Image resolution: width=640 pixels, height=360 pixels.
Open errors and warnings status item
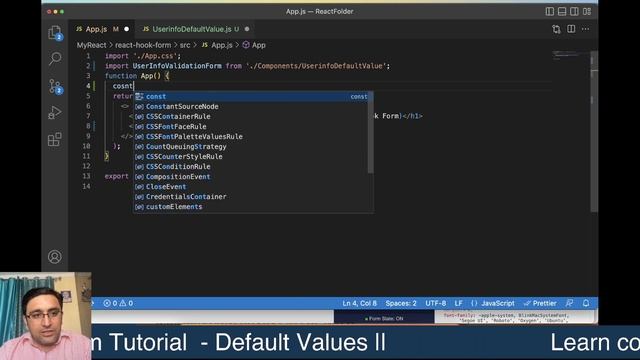(x=118, y=303)
